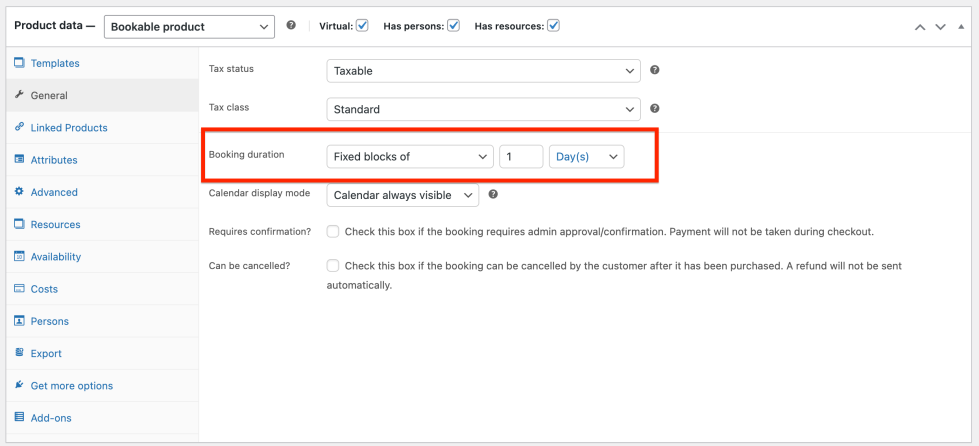The width and height of the screenshot is (979, 446).
Task: Go to the Add-ons section
Action: click(x=51, y=418)
